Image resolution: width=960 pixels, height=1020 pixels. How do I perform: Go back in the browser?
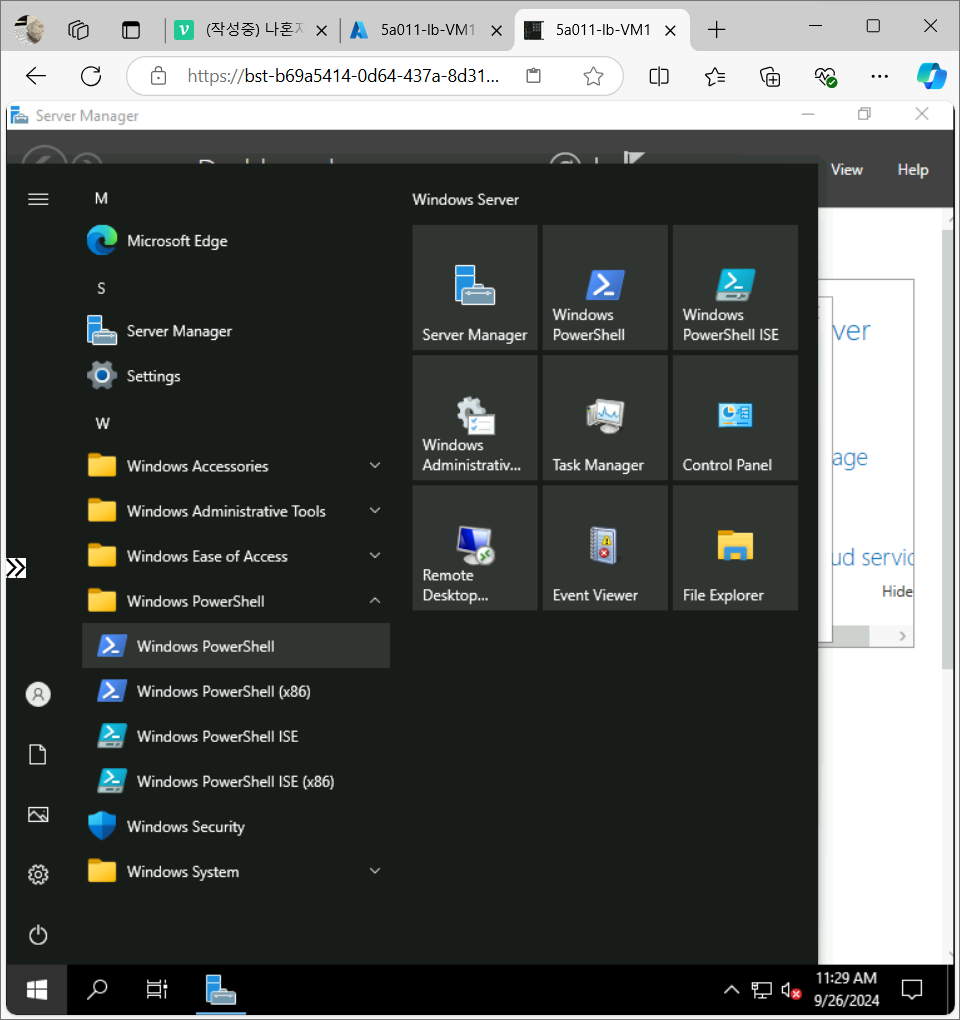click(36, 77)
